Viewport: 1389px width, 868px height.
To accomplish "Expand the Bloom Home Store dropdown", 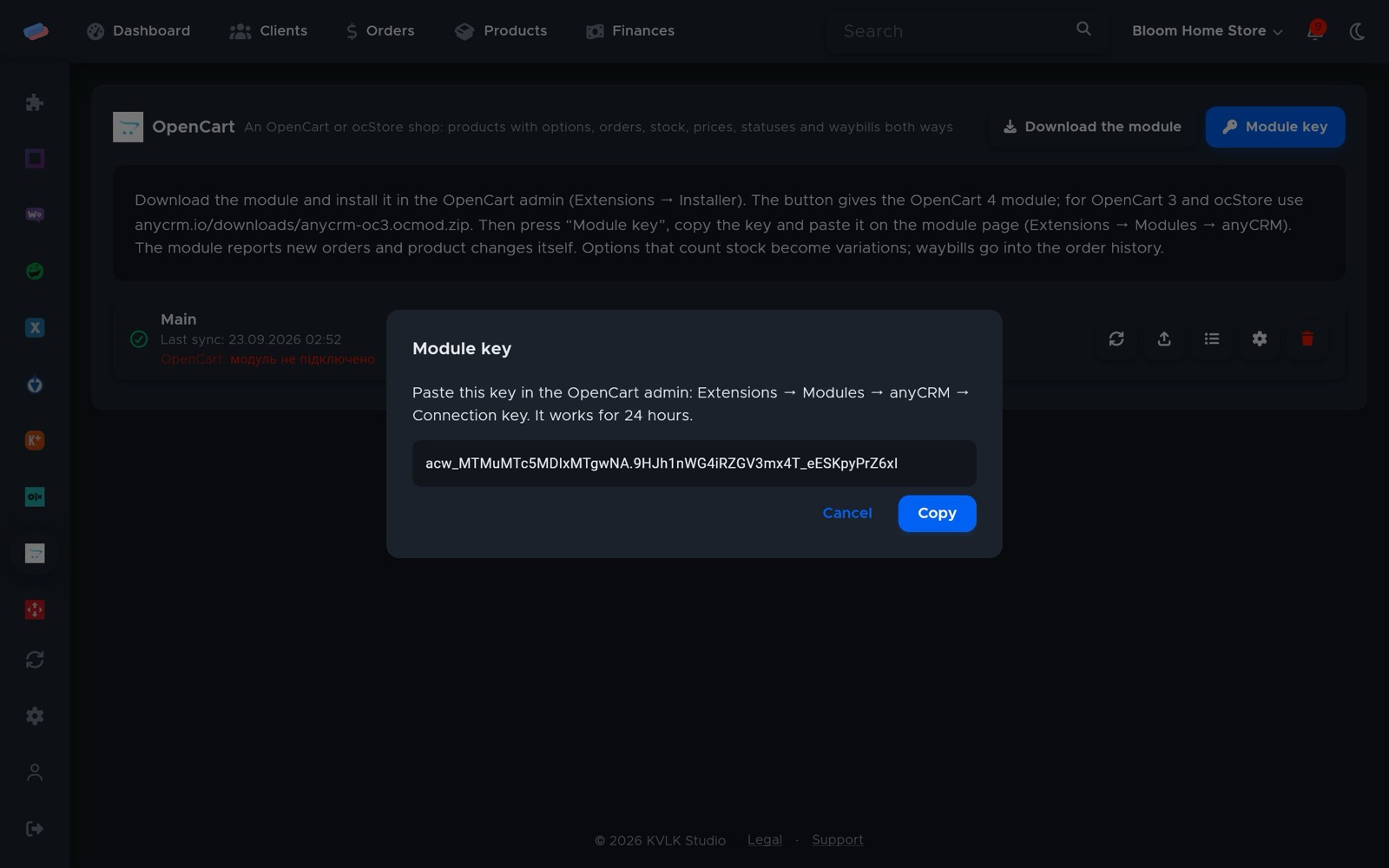I will (x=1207, y=31).
